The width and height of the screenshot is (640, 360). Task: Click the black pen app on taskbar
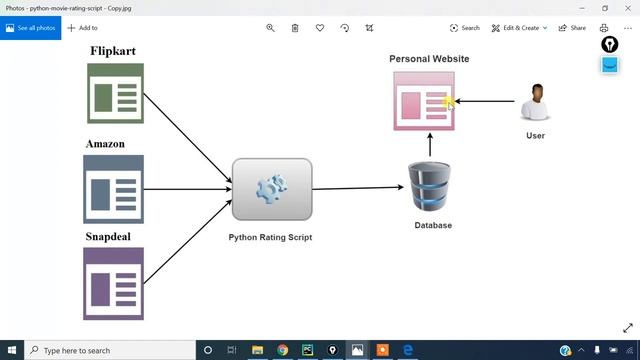(x=333, y=350)
